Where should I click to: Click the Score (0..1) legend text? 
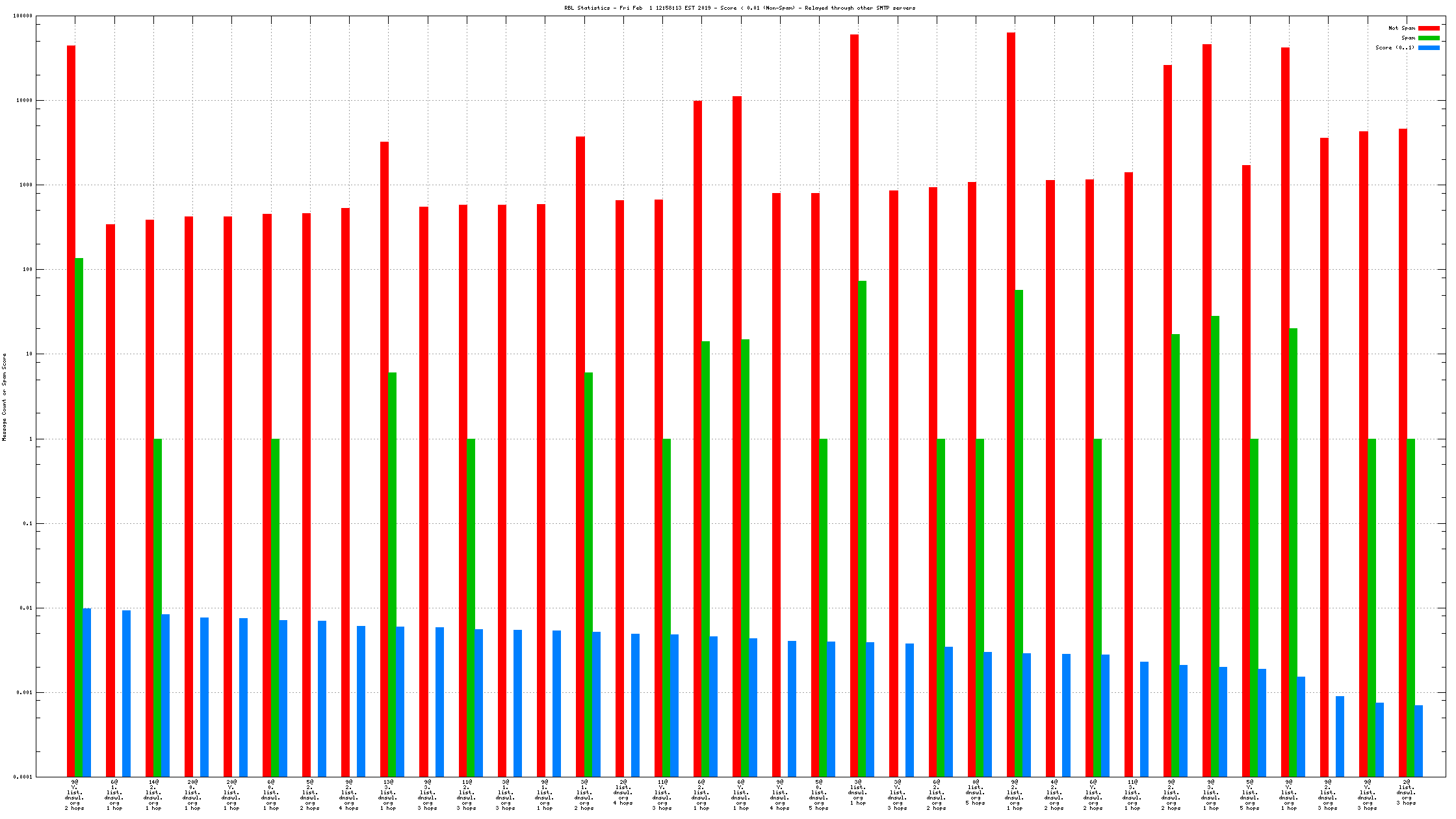coord(1395,48)
